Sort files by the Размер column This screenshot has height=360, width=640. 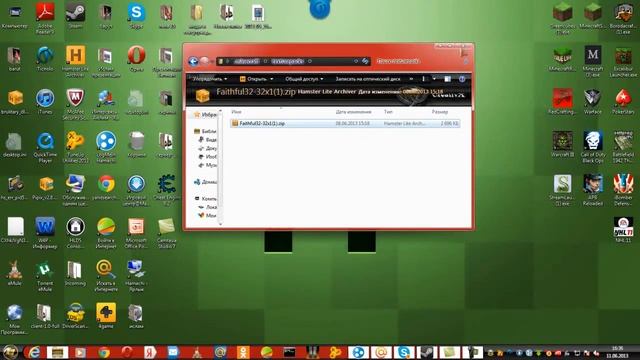click(440, 111)
